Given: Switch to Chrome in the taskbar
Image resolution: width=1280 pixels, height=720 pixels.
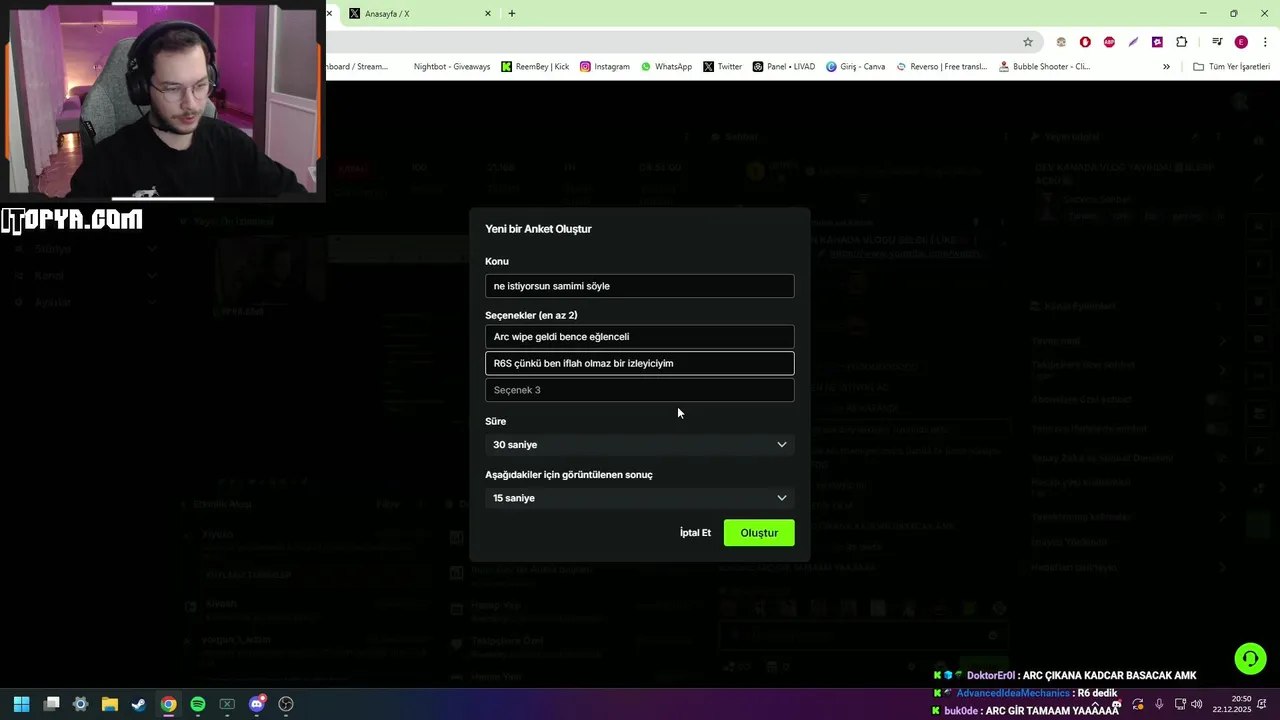Looking at the screenshot, I should pyautogui.click(x=169, y=704).
